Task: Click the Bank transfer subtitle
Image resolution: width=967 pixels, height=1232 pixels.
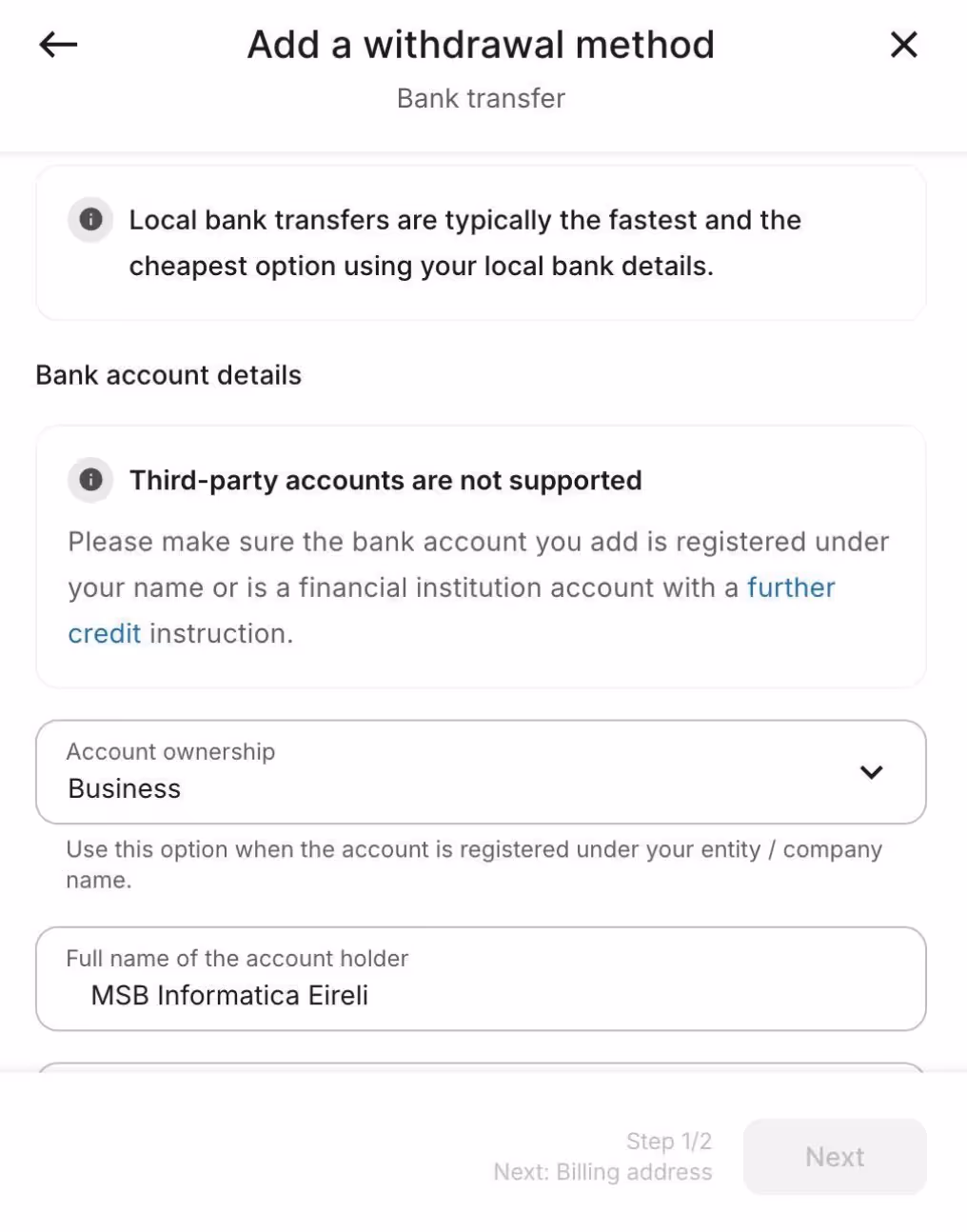Action: pyautogui.click(x=481, y=98)
